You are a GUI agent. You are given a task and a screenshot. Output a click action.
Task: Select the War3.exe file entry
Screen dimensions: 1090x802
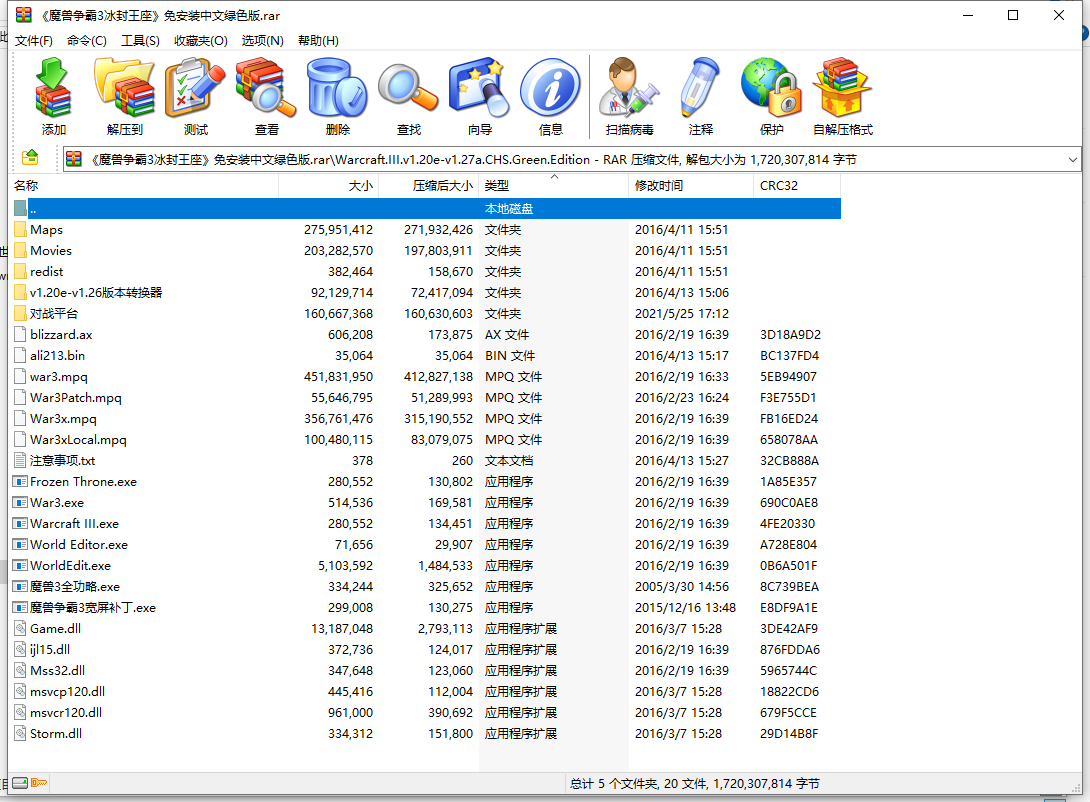[56, 503]
